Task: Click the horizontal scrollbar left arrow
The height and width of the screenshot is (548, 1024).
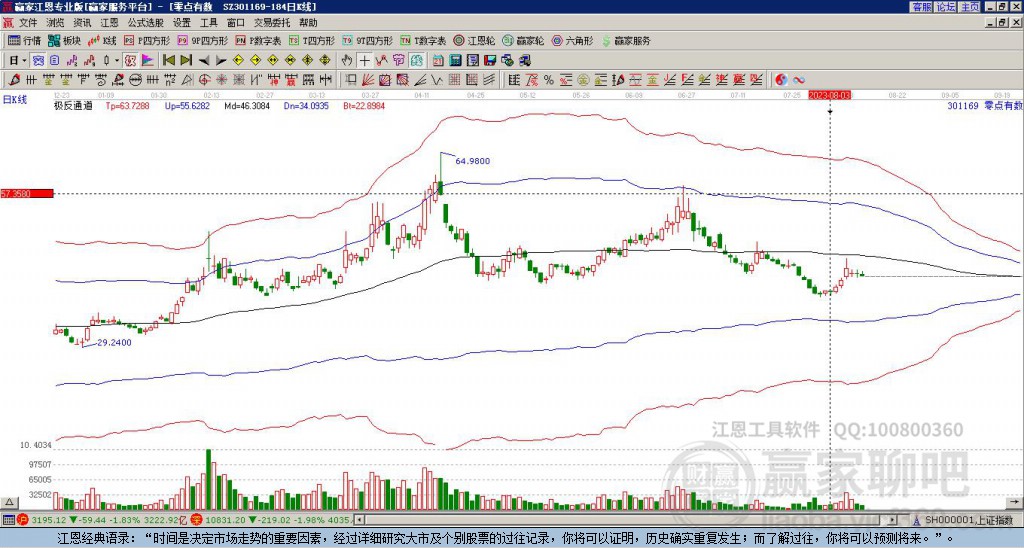Action: tap(359, 520)
